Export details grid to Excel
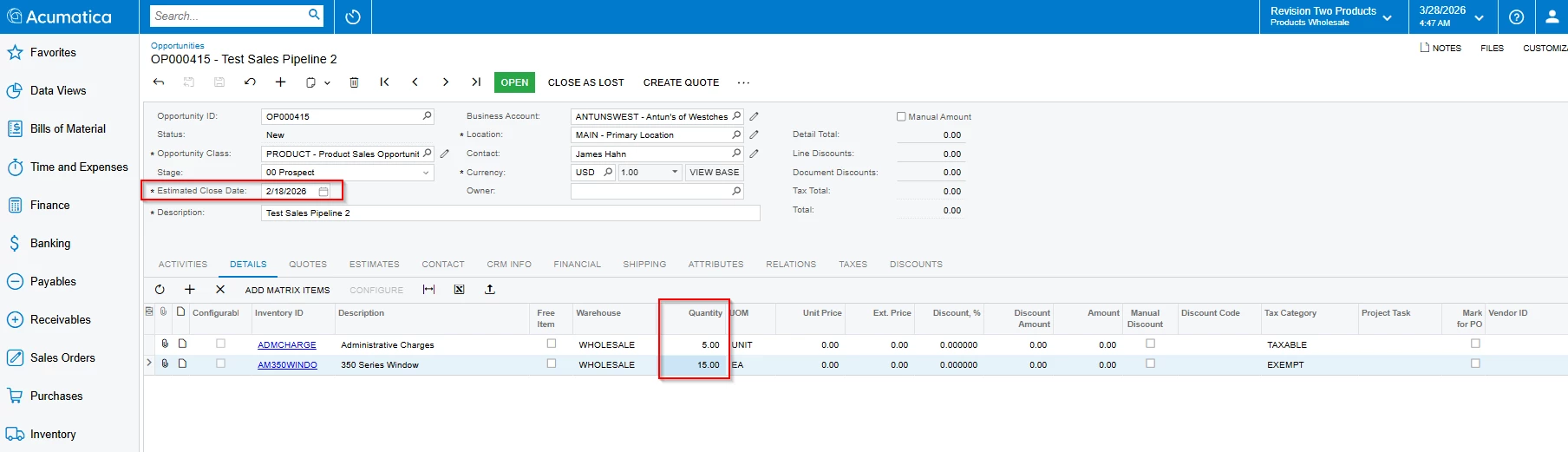 click(460, 290)
